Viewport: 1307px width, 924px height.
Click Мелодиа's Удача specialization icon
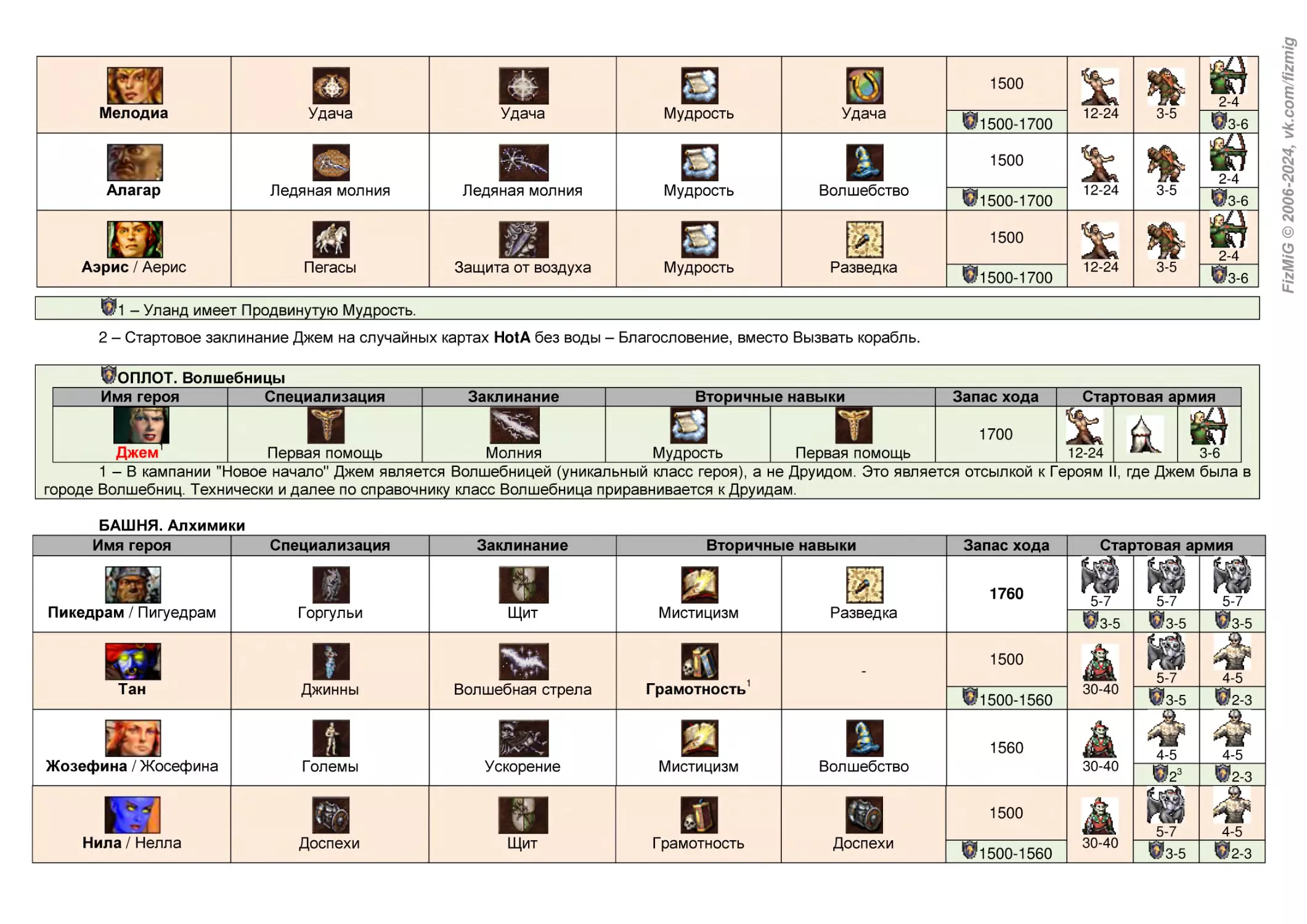(331, 86)
